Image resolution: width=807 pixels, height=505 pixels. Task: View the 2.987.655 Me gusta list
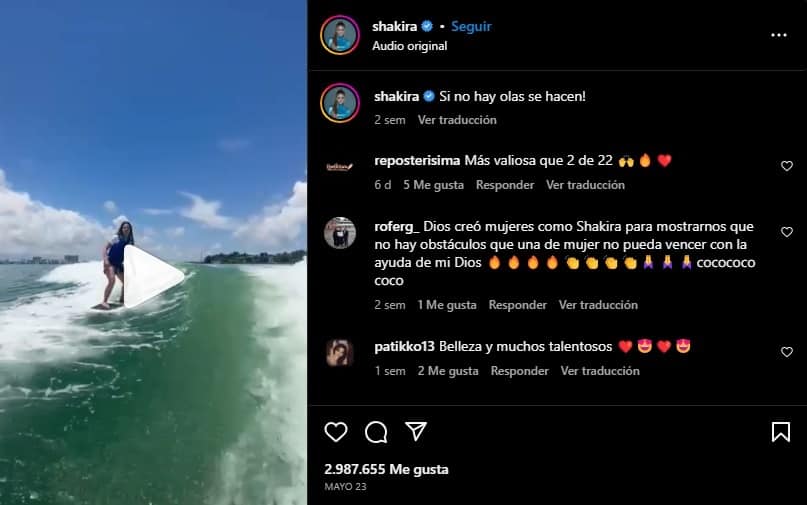[x=387, y=469]
